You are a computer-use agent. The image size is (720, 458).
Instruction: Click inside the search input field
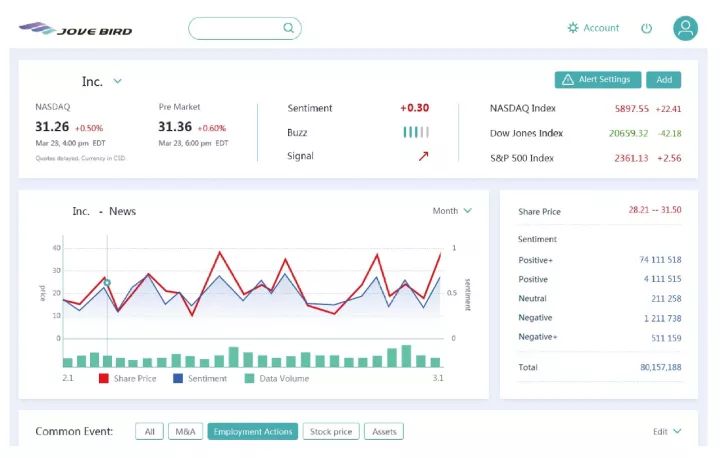[x=235, y=28]
